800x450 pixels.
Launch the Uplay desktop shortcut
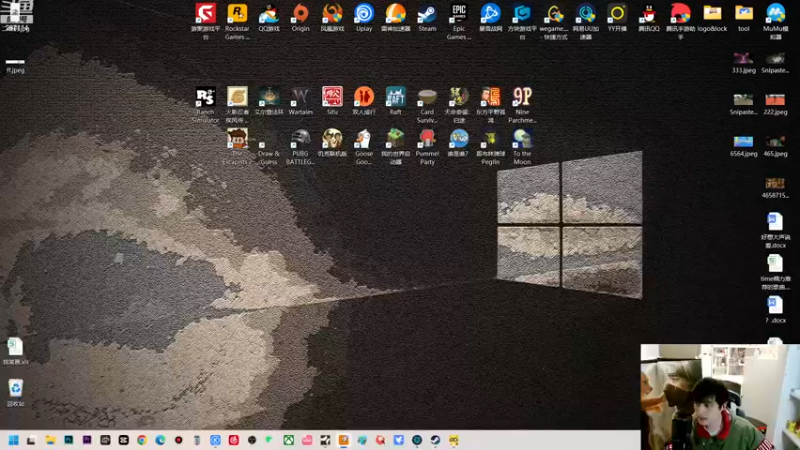[x=364, y=18]
